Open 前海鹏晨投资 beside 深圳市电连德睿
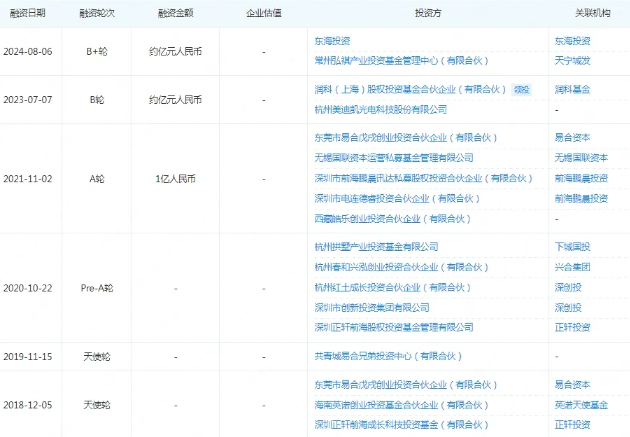 click(x=581, y=198)
